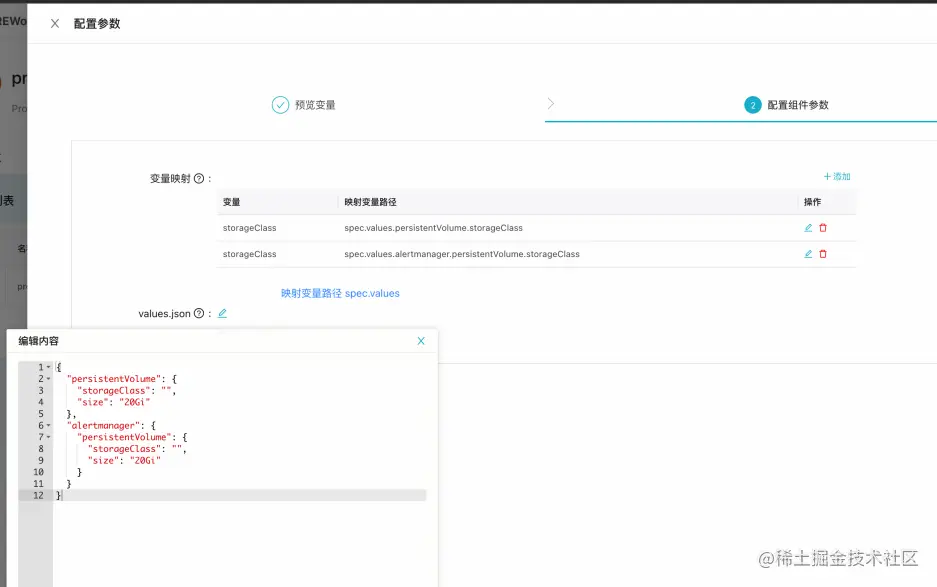Collapse alertmanager fold arrow on line 6

(x=48, y=426)
